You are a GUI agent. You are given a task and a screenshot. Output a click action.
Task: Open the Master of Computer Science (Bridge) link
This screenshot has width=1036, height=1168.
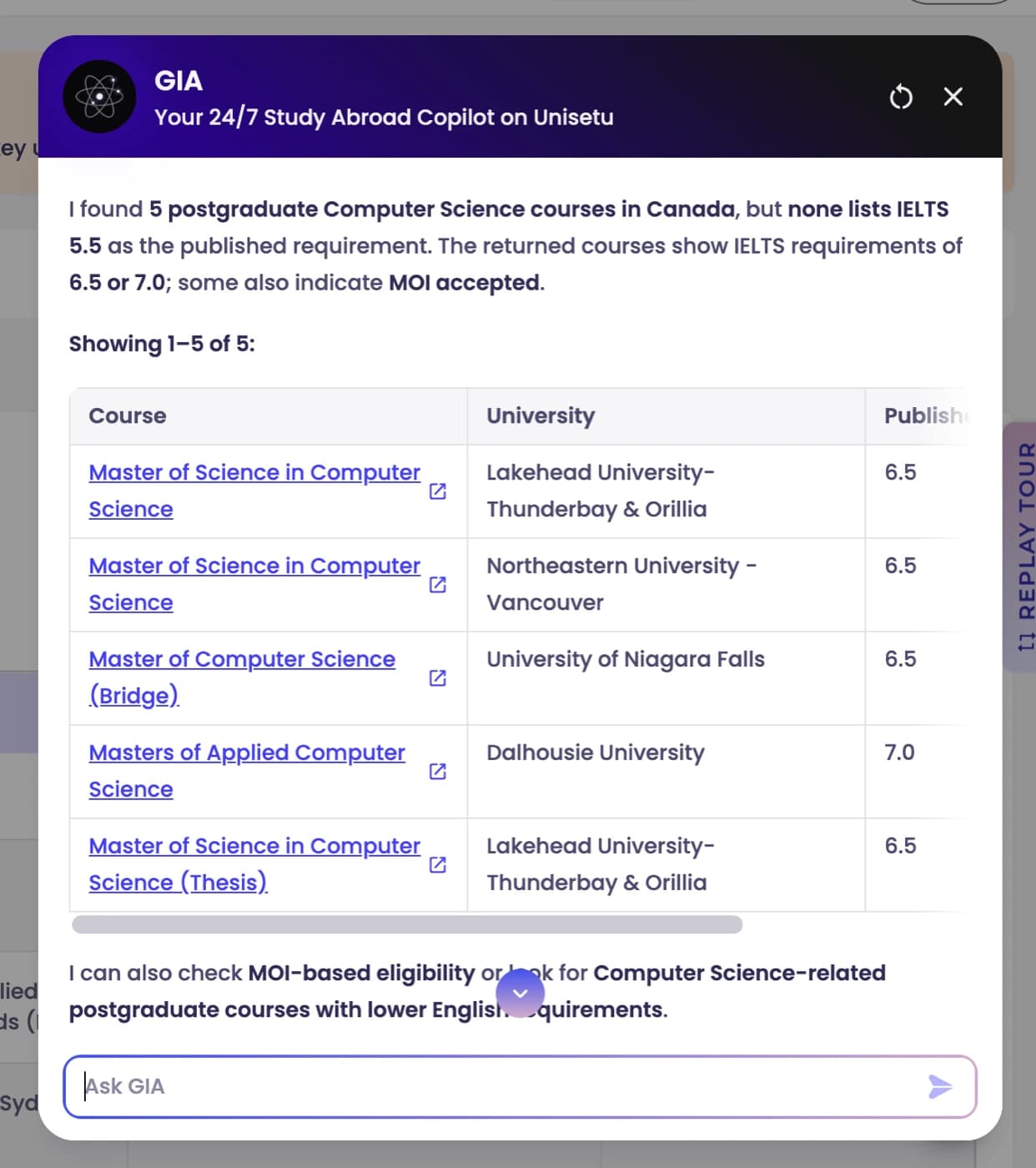pos(242,677)
